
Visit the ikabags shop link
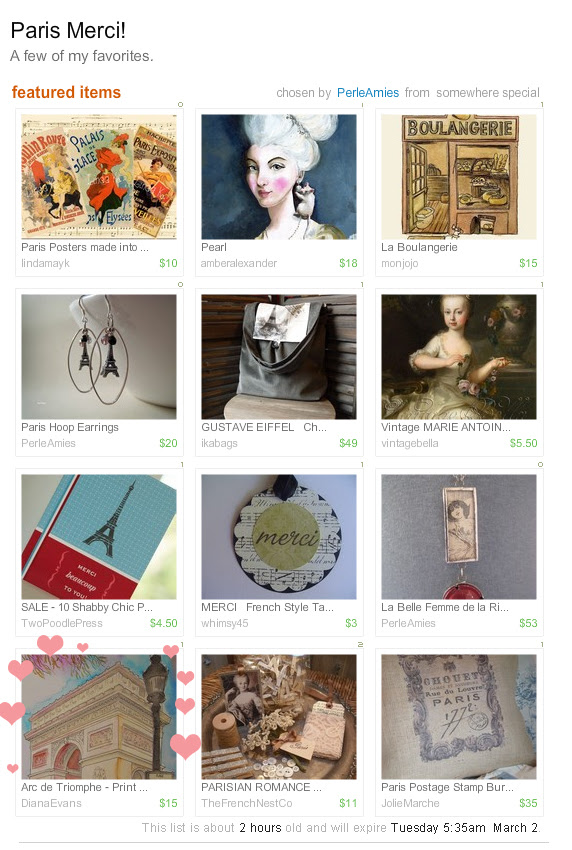point(219,443)
